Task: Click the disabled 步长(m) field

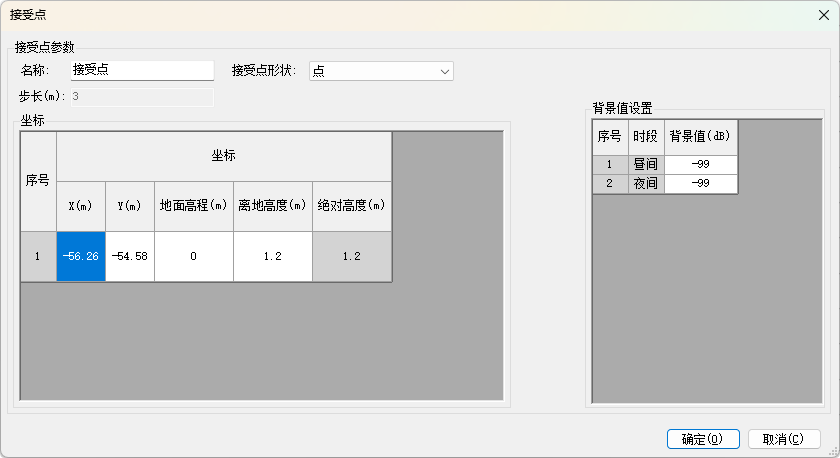Action: [142, 97]
